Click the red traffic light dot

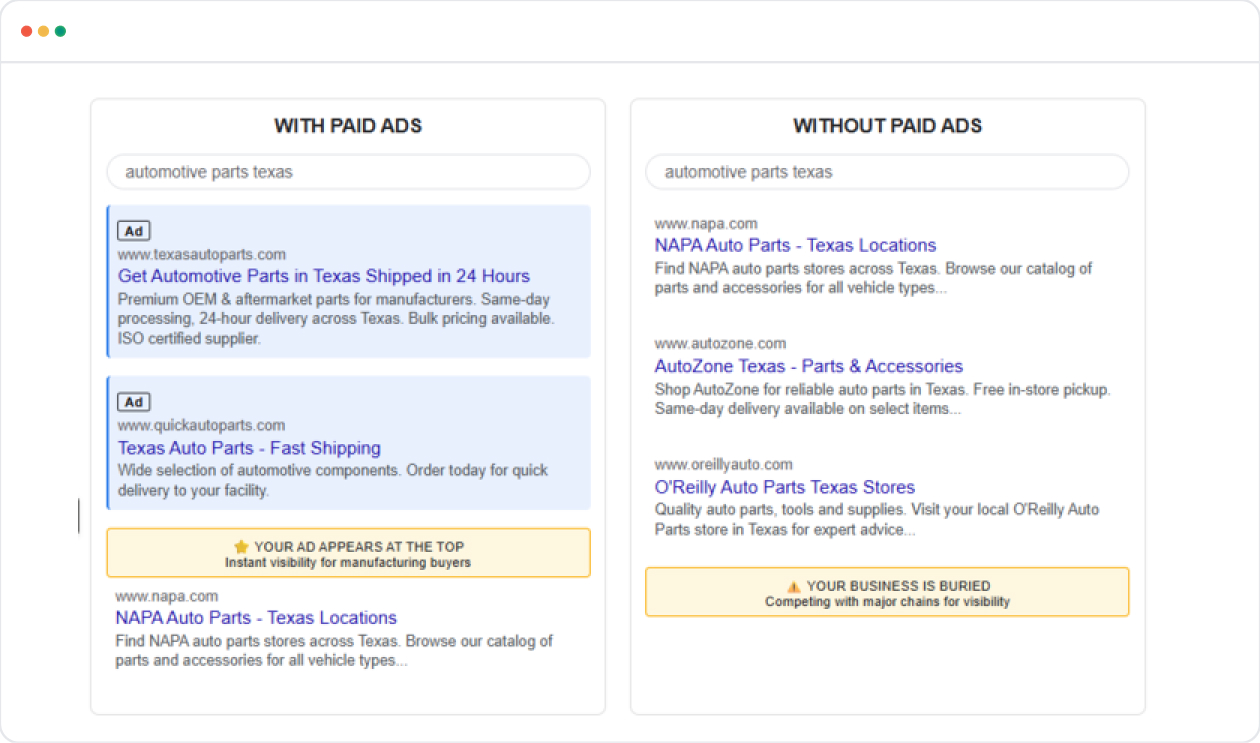(25, 30)
